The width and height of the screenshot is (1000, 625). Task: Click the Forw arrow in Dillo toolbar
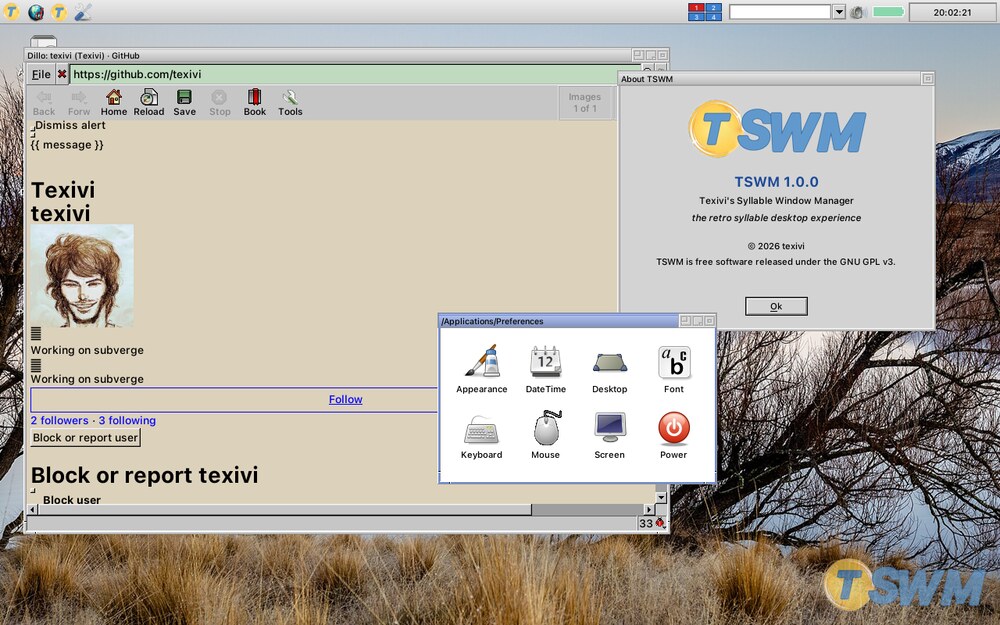(79, 103)
